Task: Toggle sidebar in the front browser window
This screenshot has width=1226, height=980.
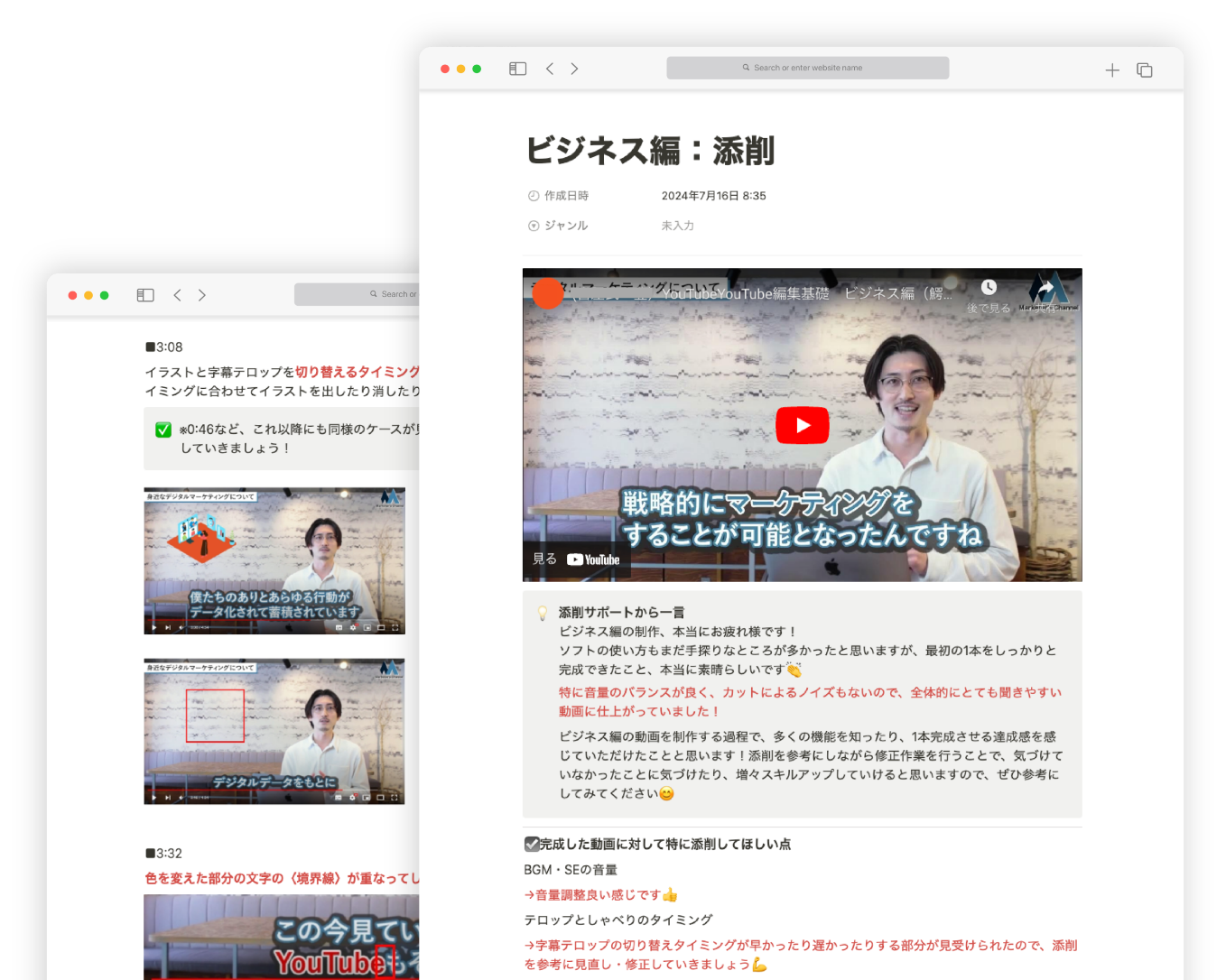Action: point(517,69)
